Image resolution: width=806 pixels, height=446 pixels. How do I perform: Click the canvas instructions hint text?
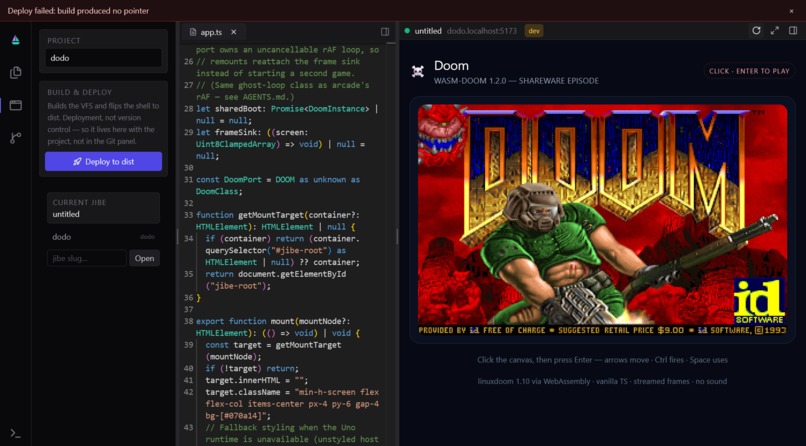602,360
